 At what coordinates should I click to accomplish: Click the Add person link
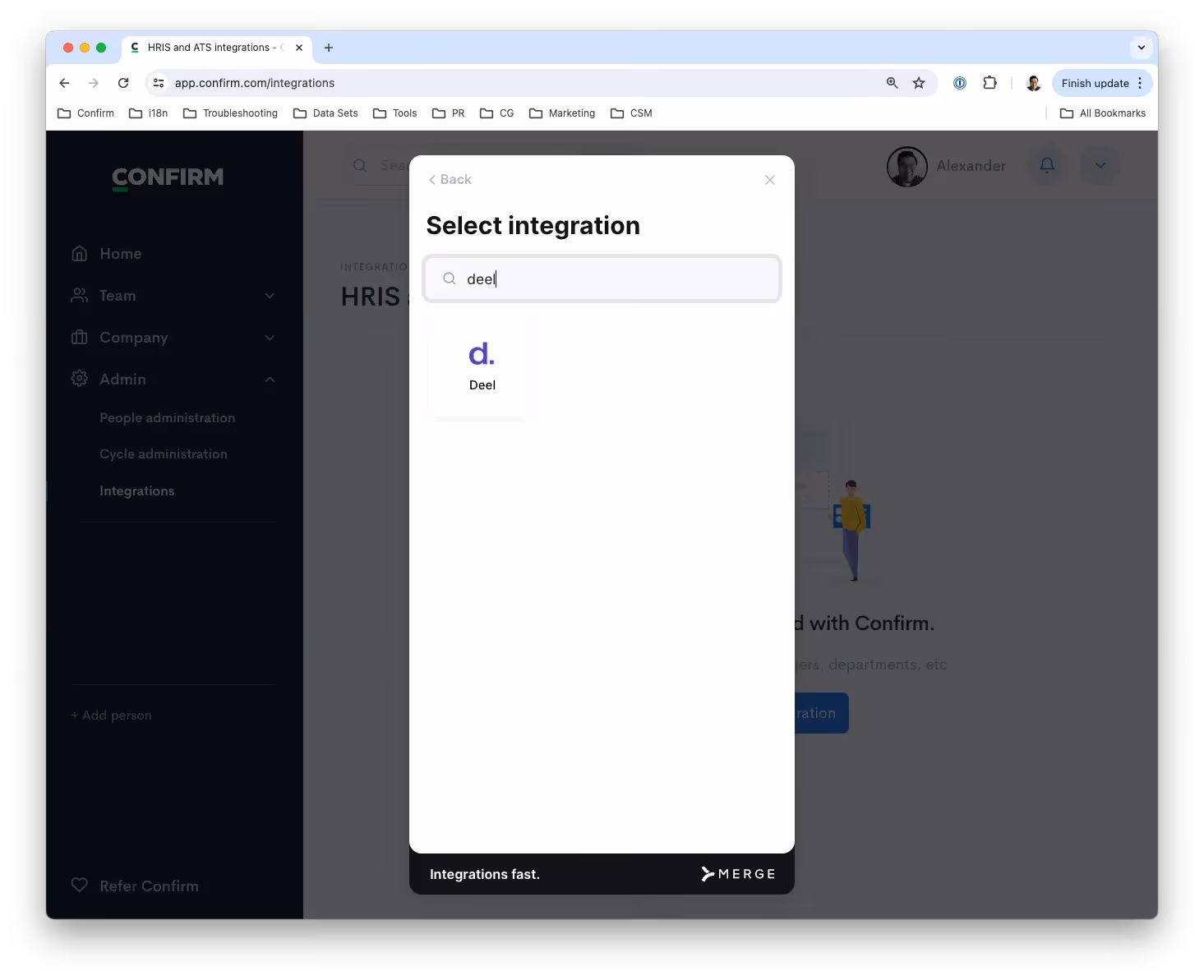(x=111, y=715)
